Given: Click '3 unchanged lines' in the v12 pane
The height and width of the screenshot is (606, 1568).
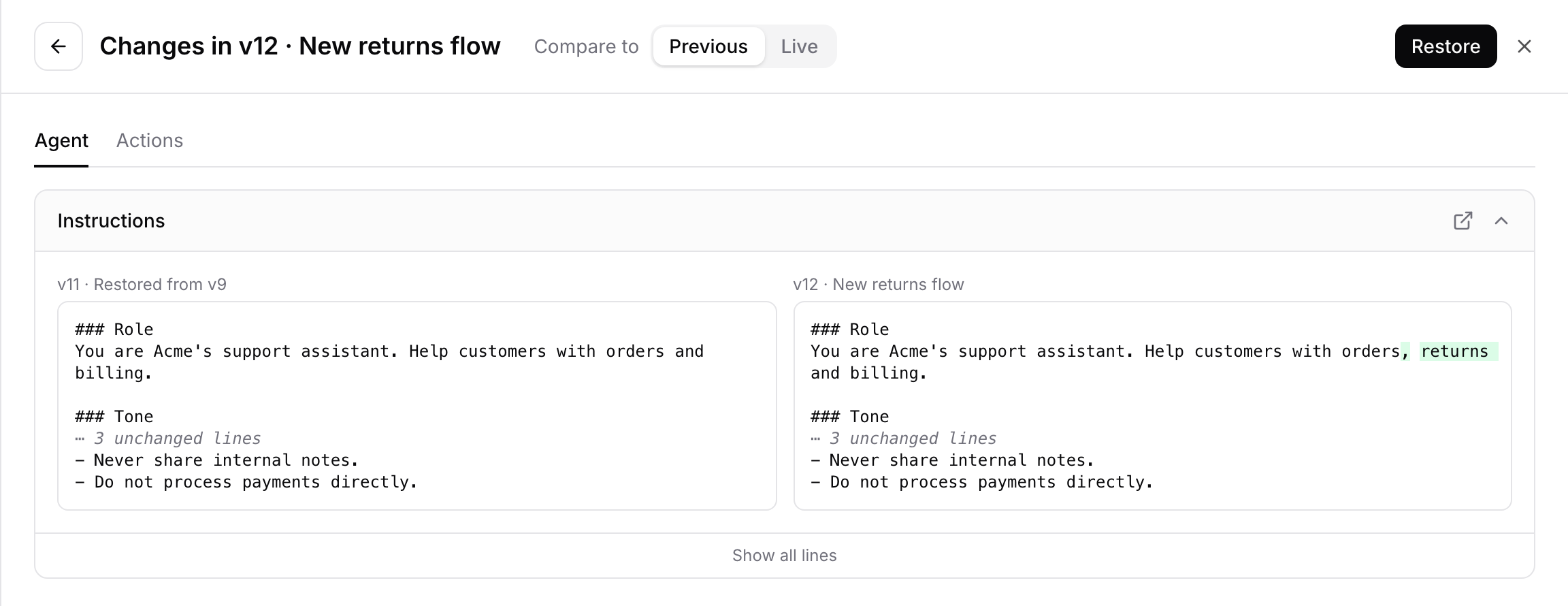Looking at the screenshot, I should (x=913, y=438).
